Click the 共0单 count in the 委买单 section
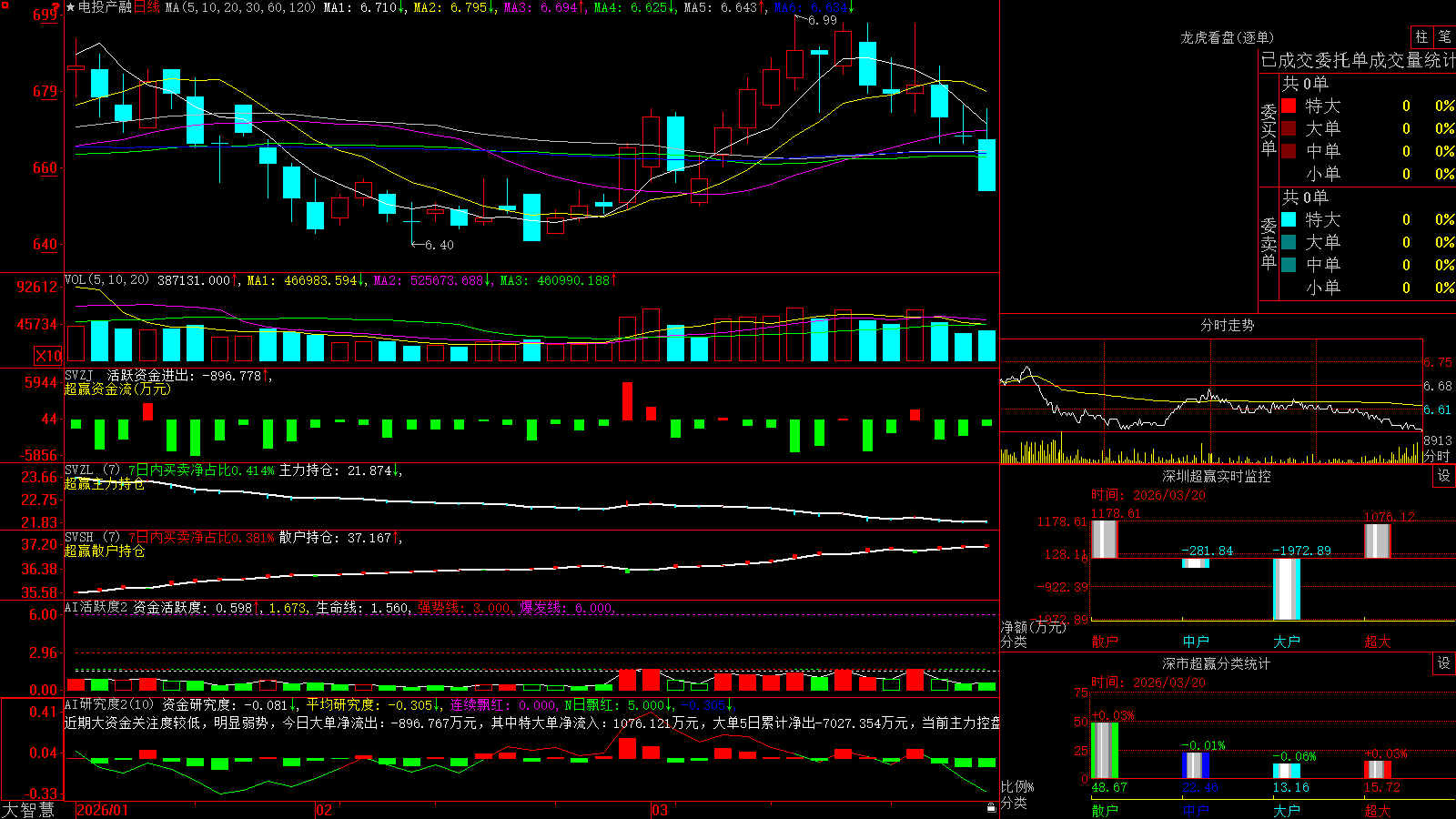1456x819 pixels. 1305,83
